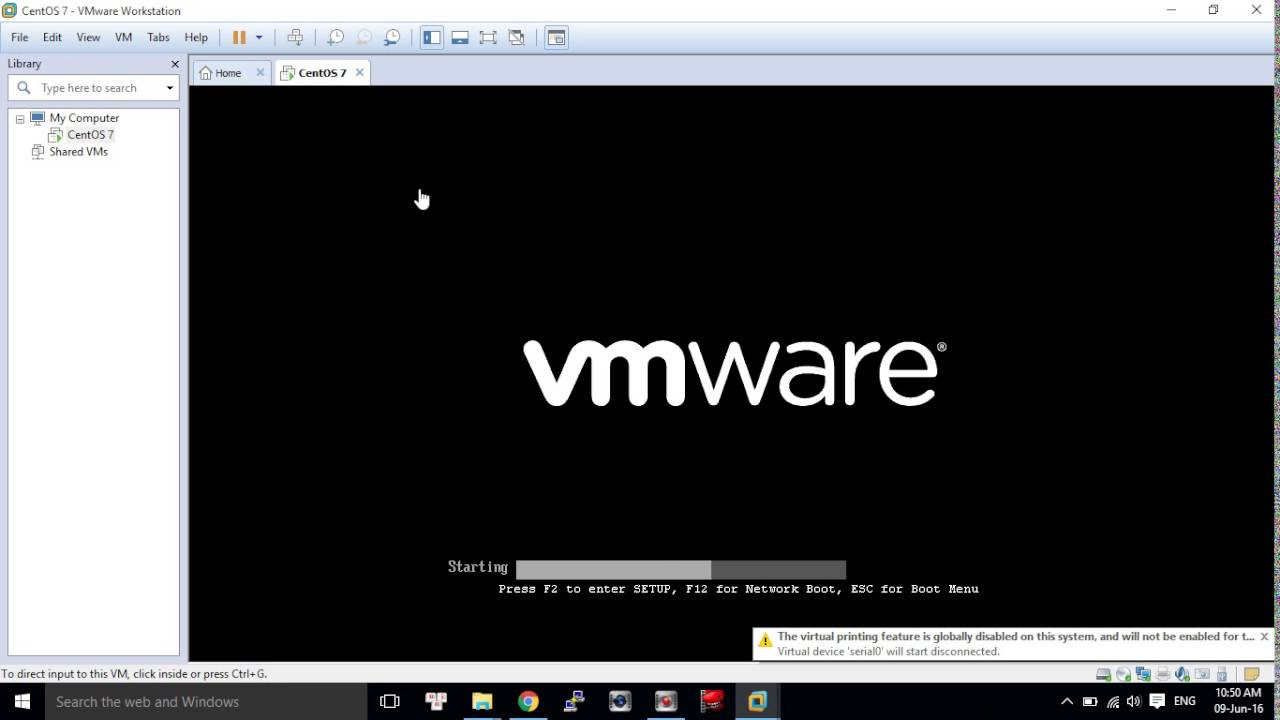Click the yellow warning triangle icon

765,640
